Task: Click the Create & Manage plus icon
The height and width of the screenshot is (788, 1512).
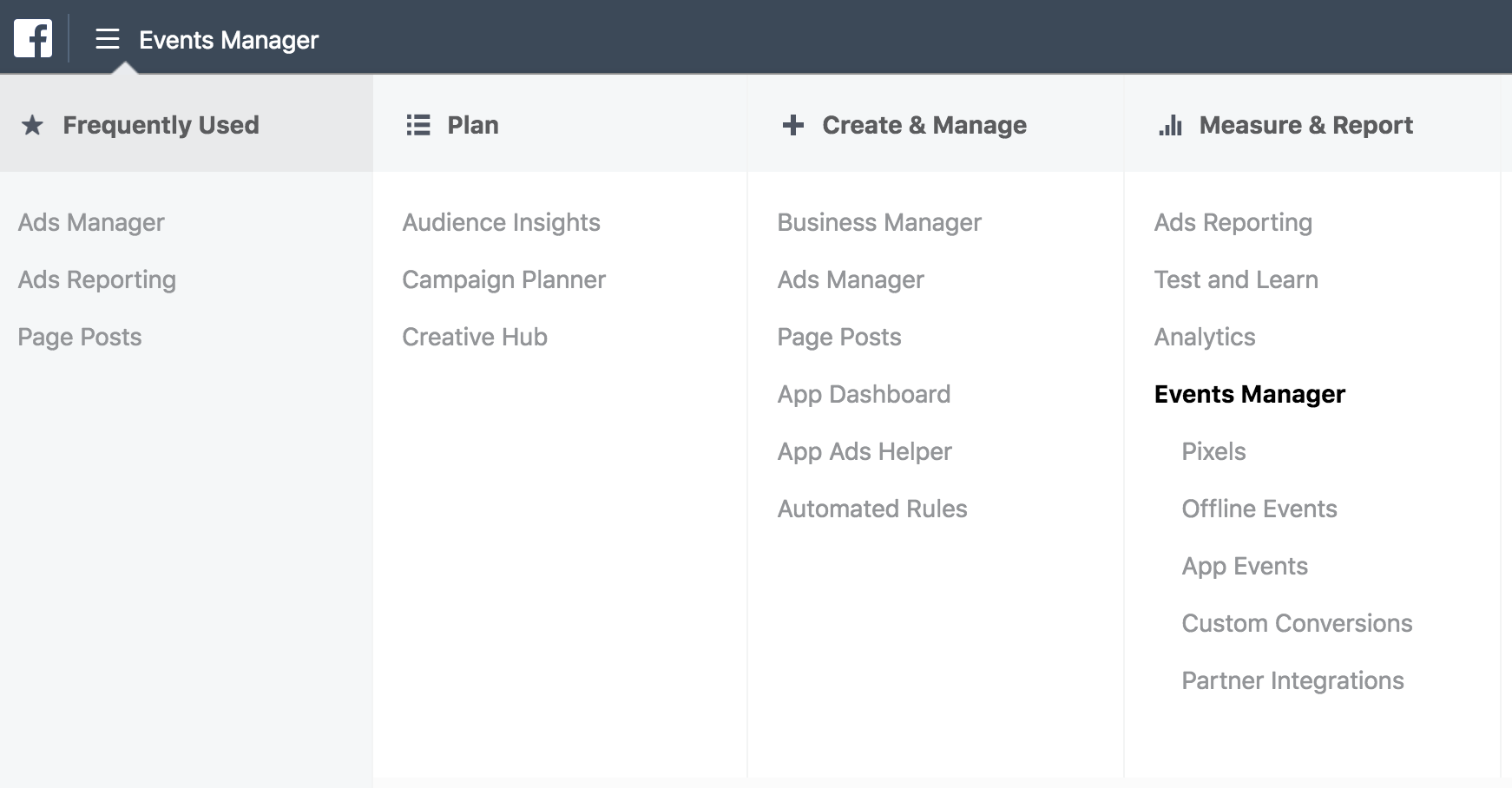Action: click(x=792, y=125)
